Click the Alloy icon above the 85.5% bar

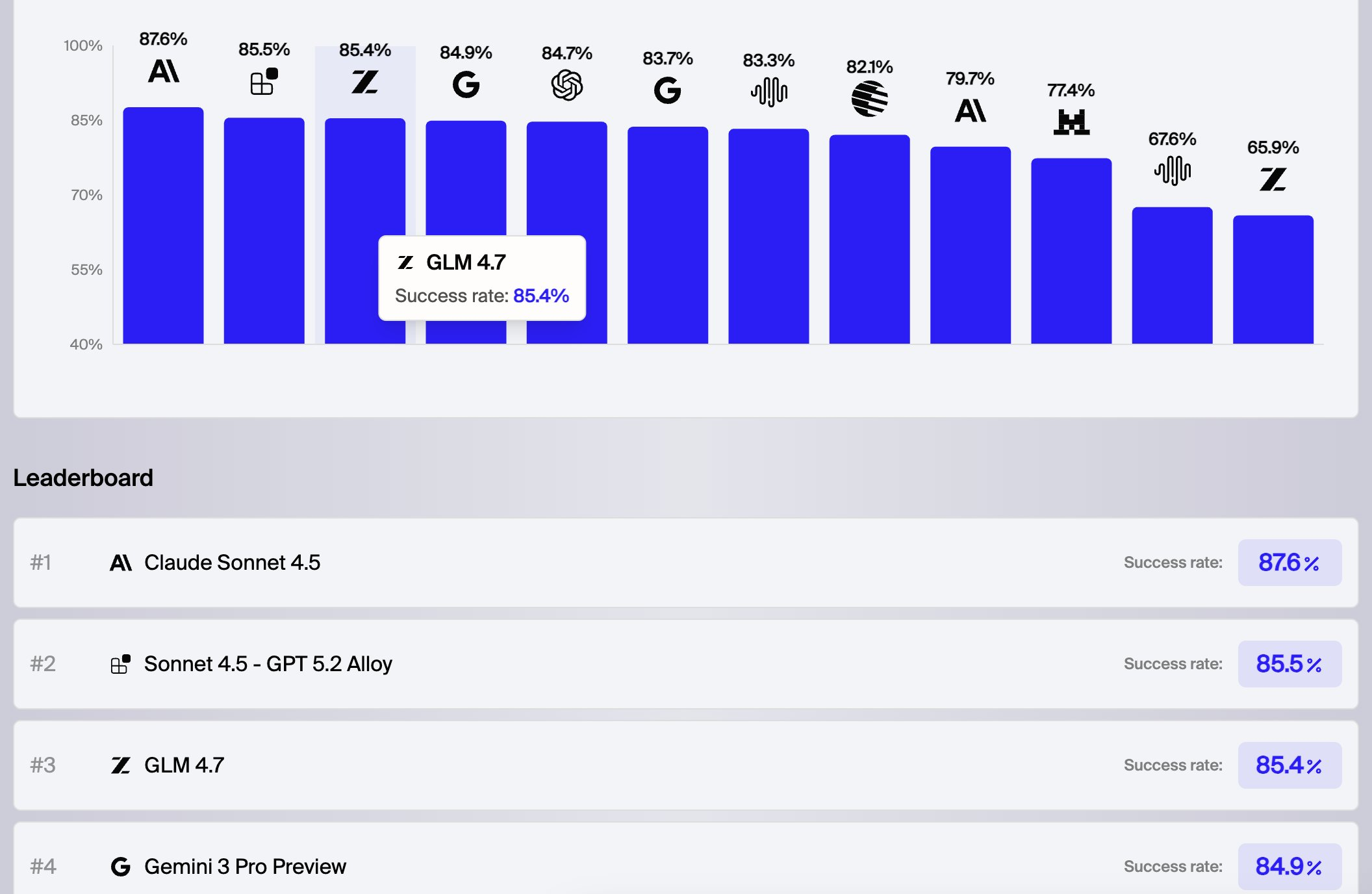coord(264,82)
